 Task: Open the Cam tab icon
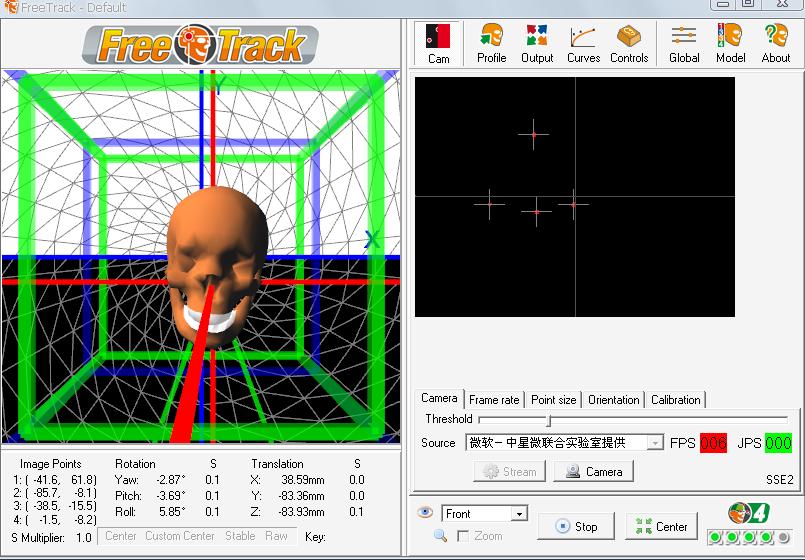(438, 44)
